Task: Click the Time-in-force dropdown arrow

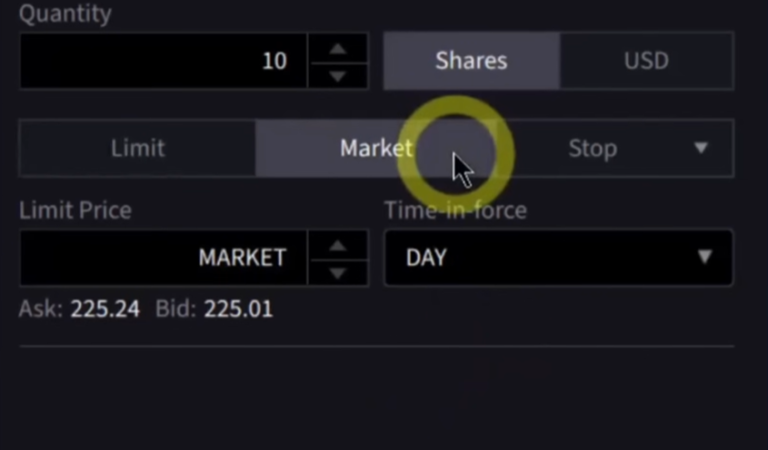Action: (x=705, y=257)
